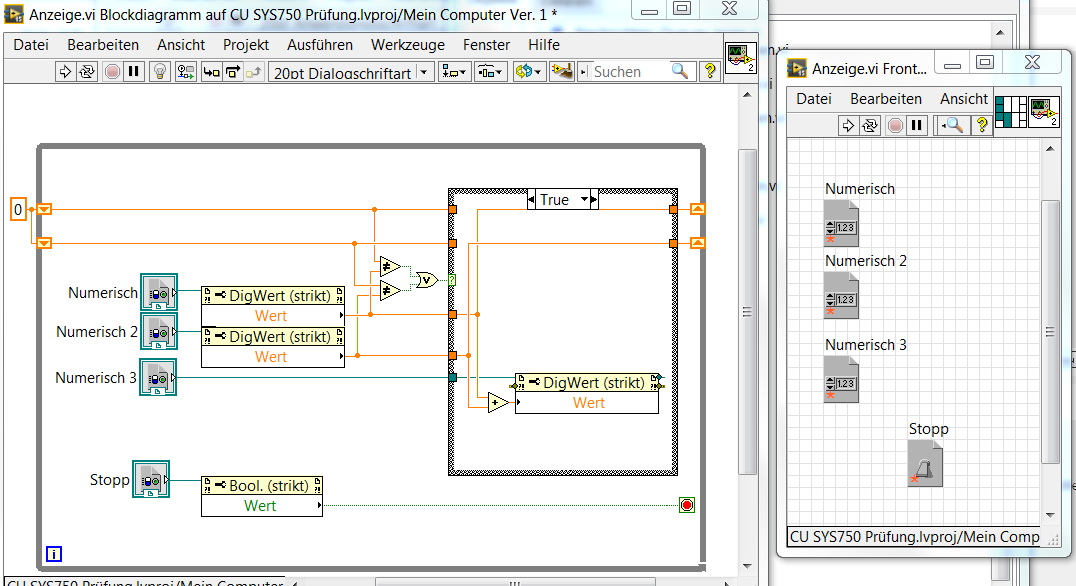Click the connector pane grid in front panel

point(1010,111)
